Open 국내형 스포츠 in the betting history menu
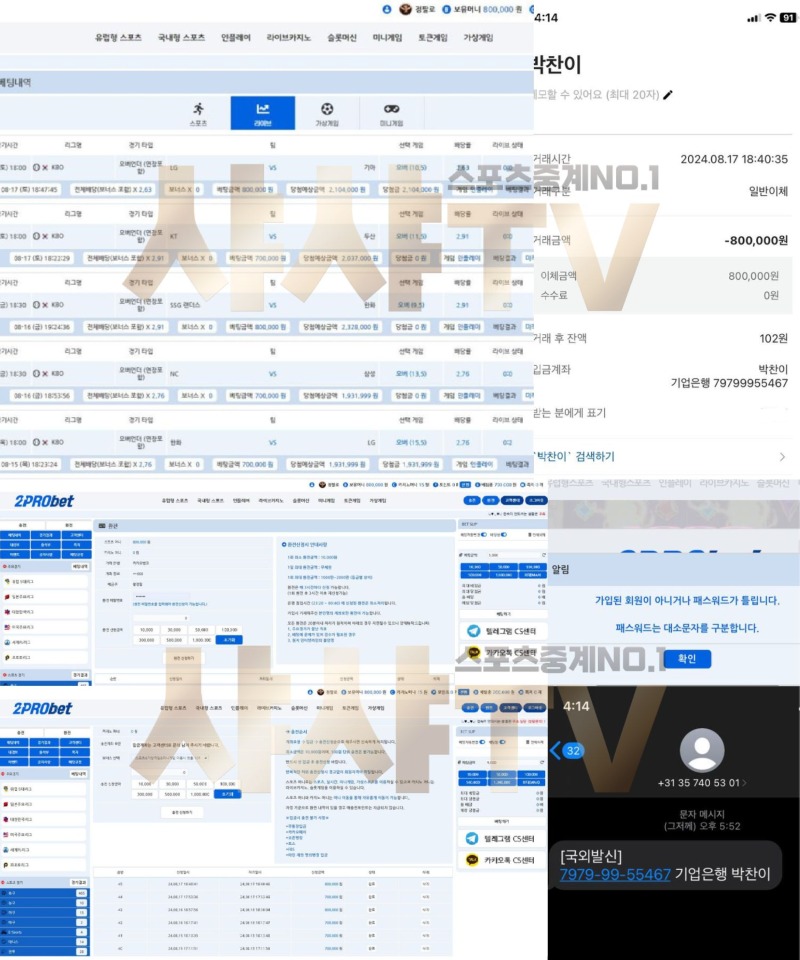 [181, 37]
